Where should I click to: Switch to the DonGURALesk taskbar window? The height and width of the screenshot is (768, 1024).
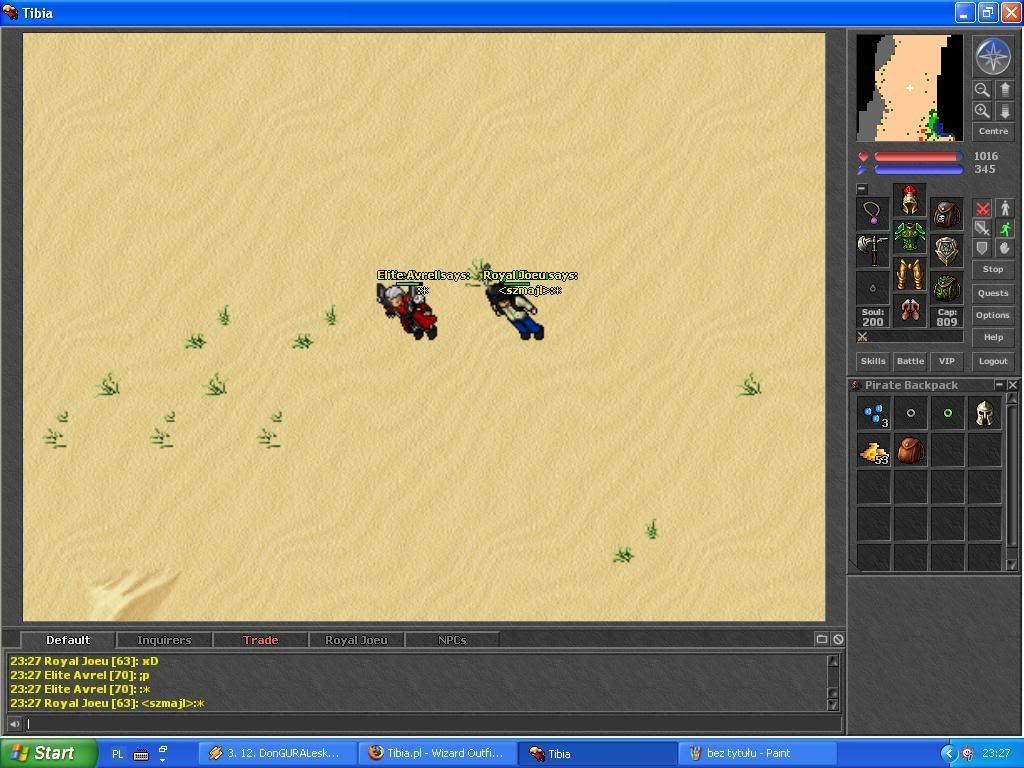point(277,754)
